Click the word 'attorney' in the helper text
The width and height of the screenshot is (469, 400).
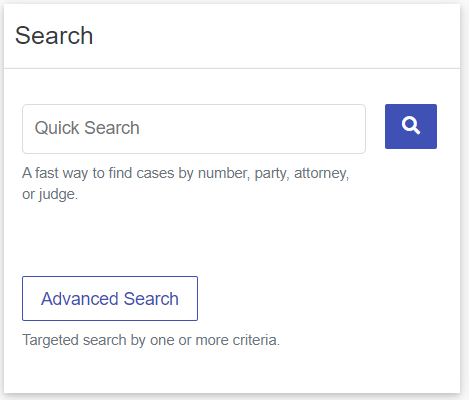pos(321,173)
